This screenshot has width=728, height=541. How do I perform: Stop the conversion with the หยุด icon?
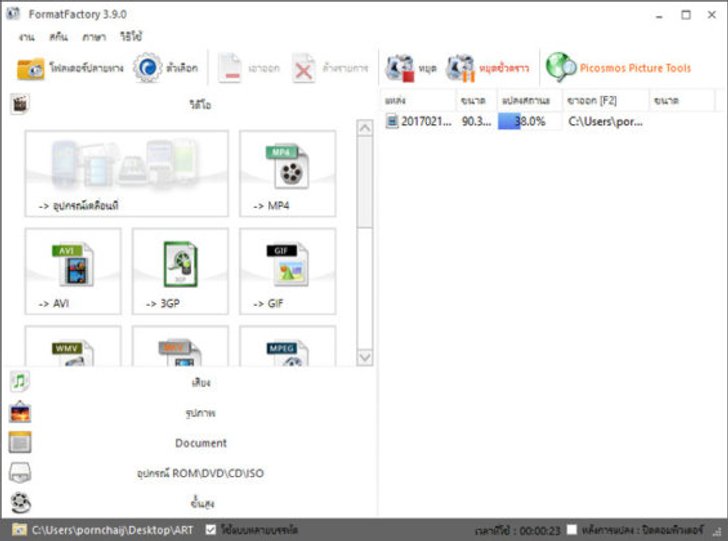[x=399, y=68]
